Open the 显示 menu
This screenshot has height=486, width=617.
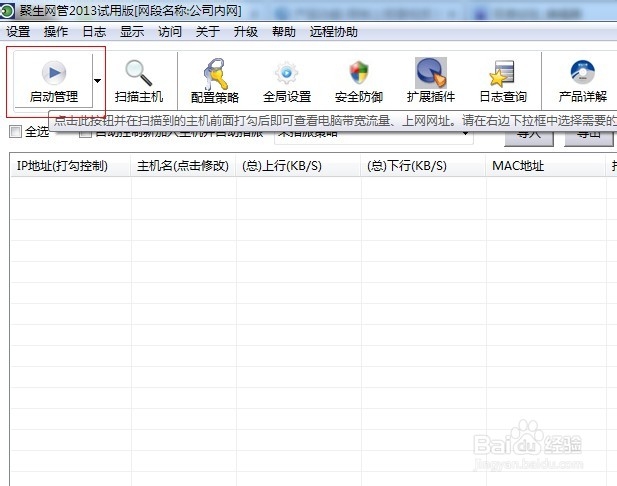pyautogui.click(x=132, y=31)
